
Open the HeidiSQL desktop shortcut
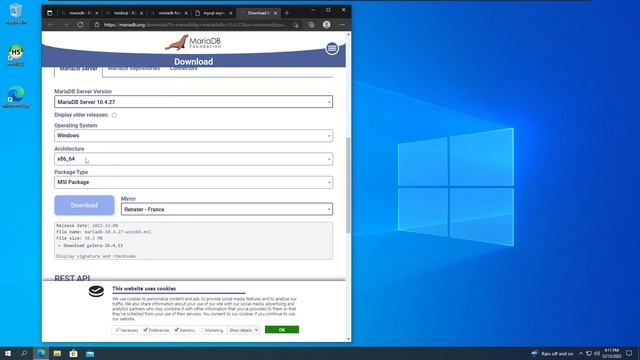tap(16, 56)
